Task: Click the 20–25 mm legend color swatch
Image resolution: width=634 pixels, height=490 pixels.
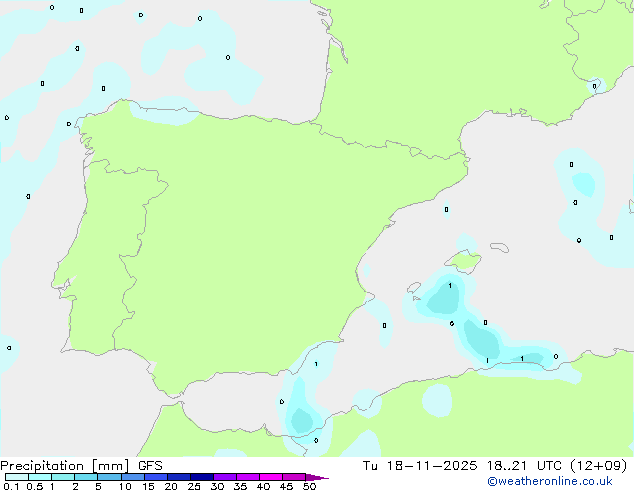Action: click(x=179, y=477)
